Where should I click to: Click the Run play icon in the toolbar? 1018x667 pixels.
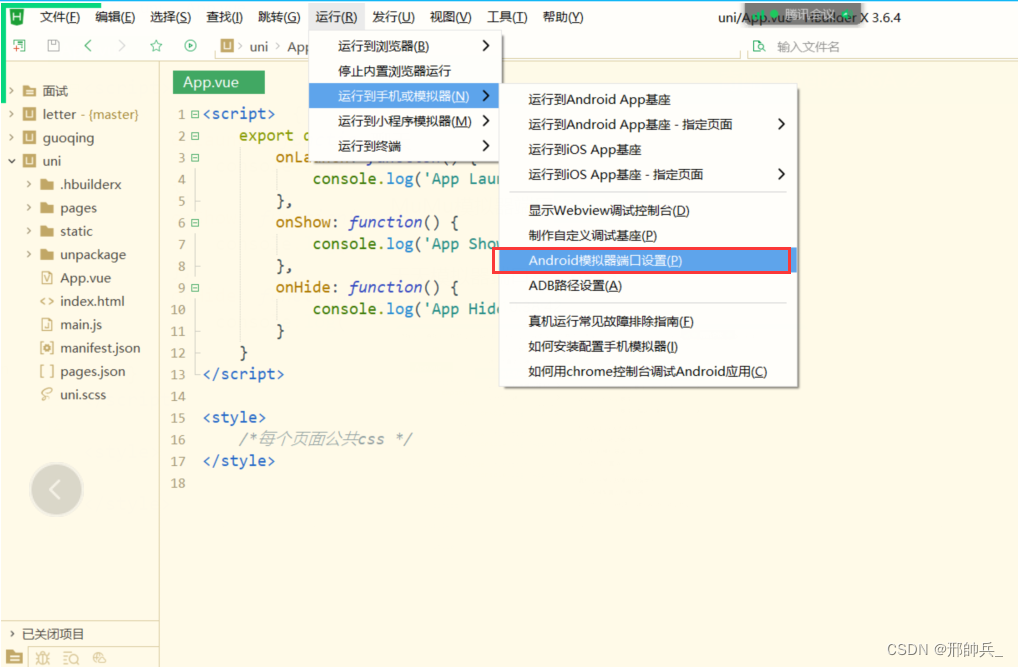(x=190, y=45)
